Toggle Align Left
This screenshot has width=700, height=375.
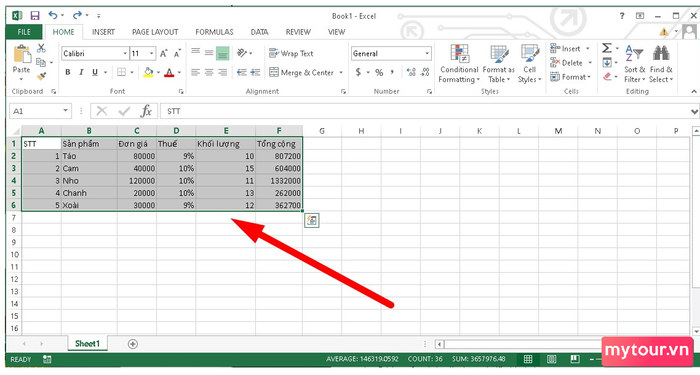tap(196, 72)
